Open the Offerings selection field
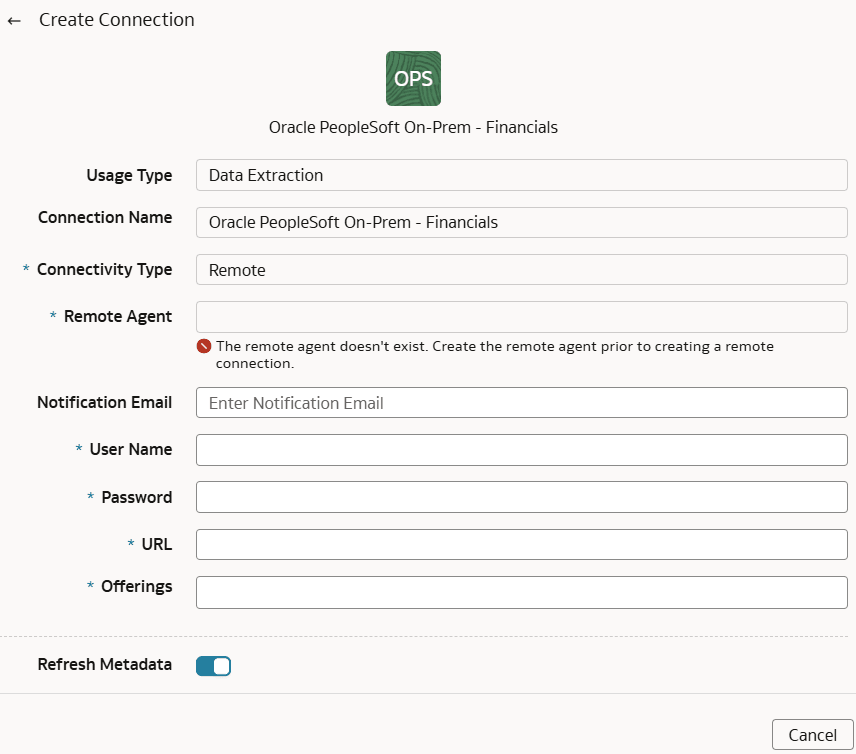The width and height of the screenshot is (856, 754). tap(521, 592)
